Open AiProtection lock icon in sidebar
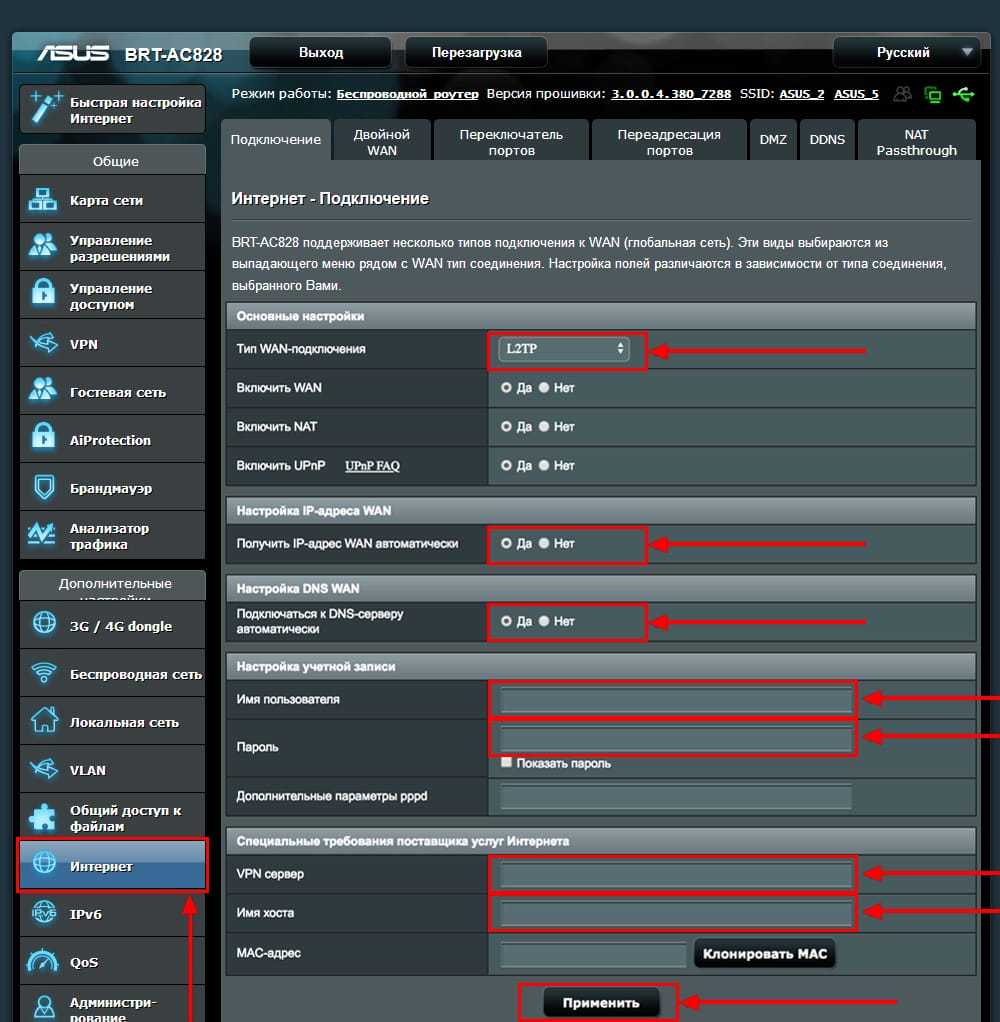Screen dimensions: 1000x1022 click(43, 440)
